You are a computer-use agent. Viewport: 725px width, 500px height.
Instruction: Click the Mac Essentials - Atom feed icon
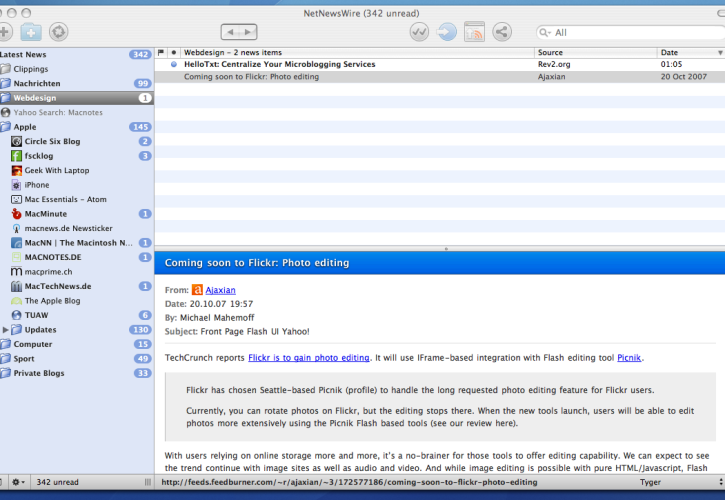coord(16,199)
